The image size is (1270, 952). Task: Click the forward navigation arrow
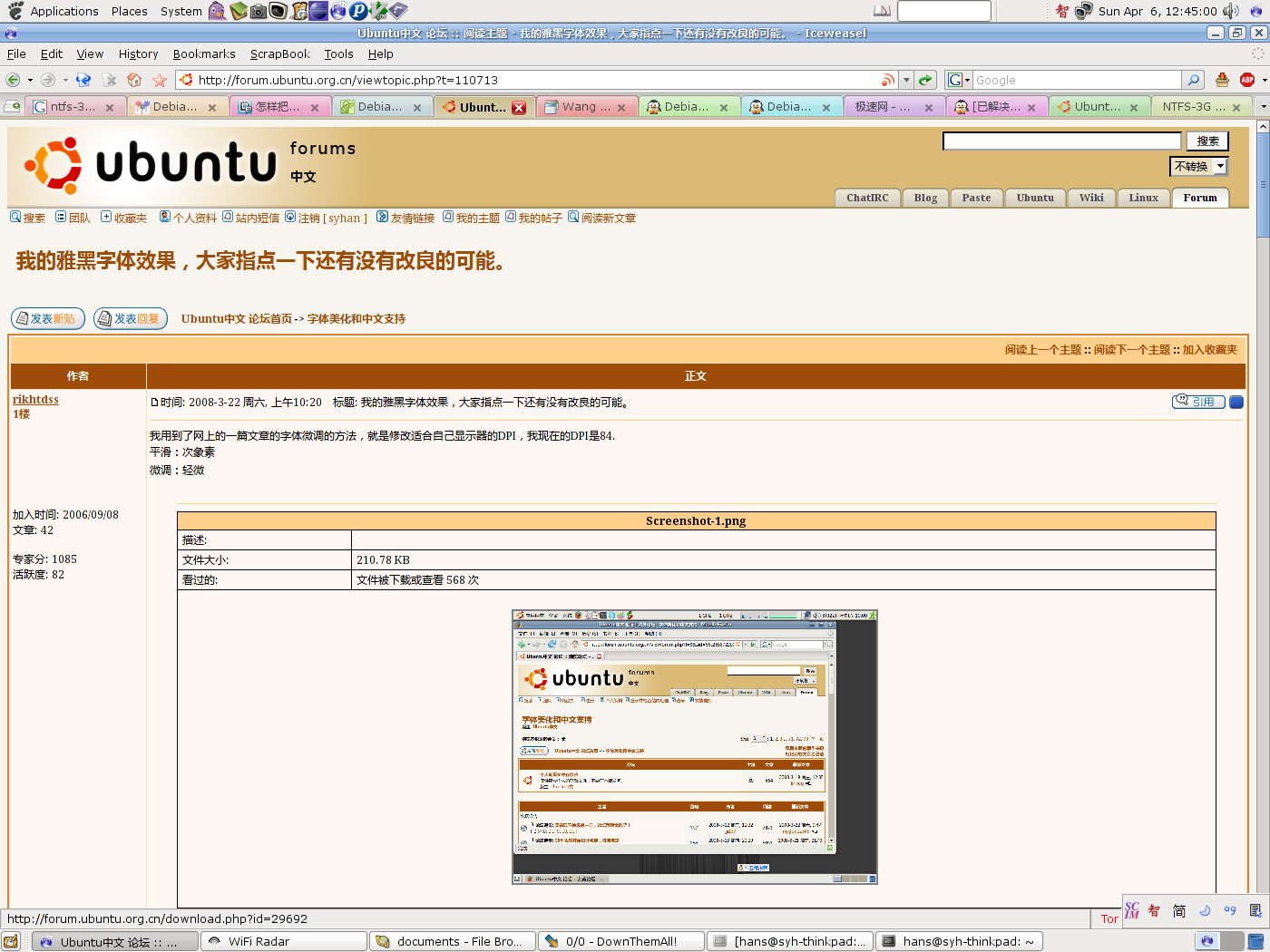point(48,80)
